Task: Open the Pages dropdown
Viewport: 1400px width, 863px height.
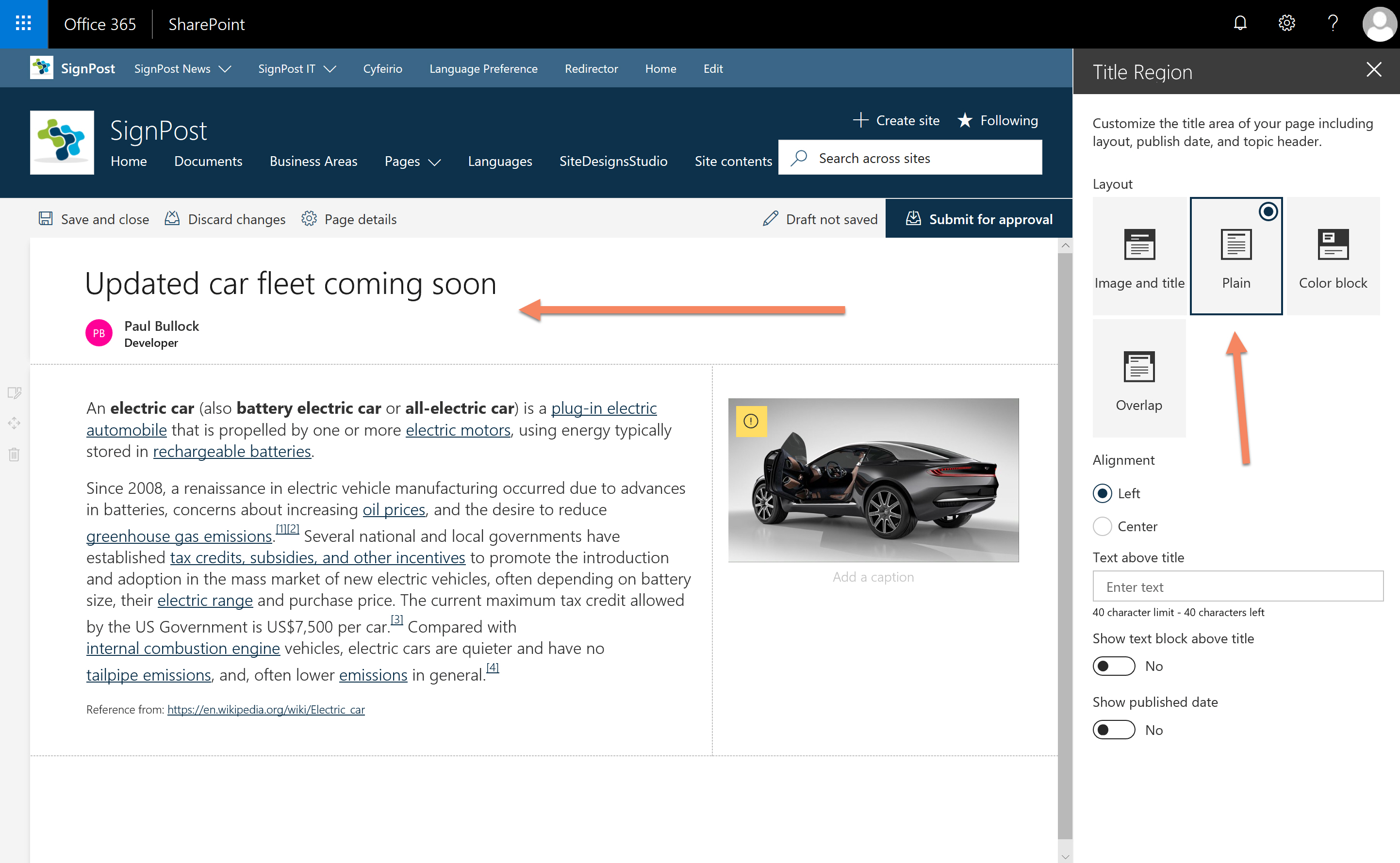Action: point(412,162)
